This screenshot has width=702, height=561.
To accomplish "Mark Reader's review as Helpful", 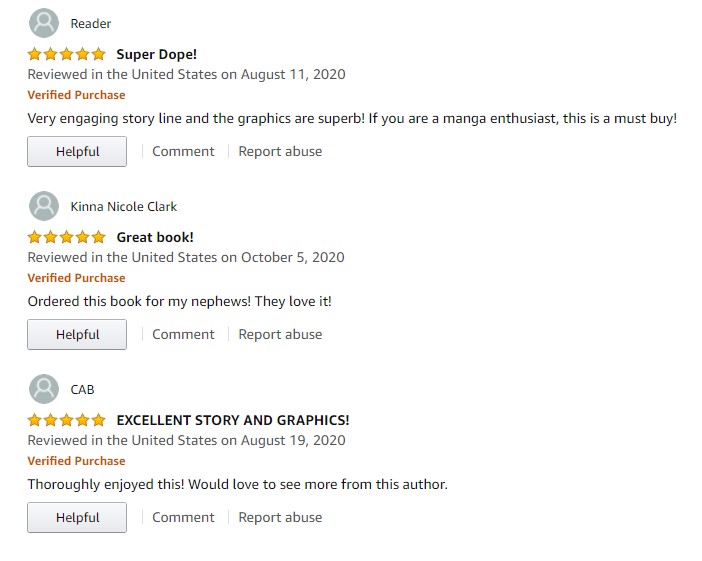I will [x=77, y=152].
